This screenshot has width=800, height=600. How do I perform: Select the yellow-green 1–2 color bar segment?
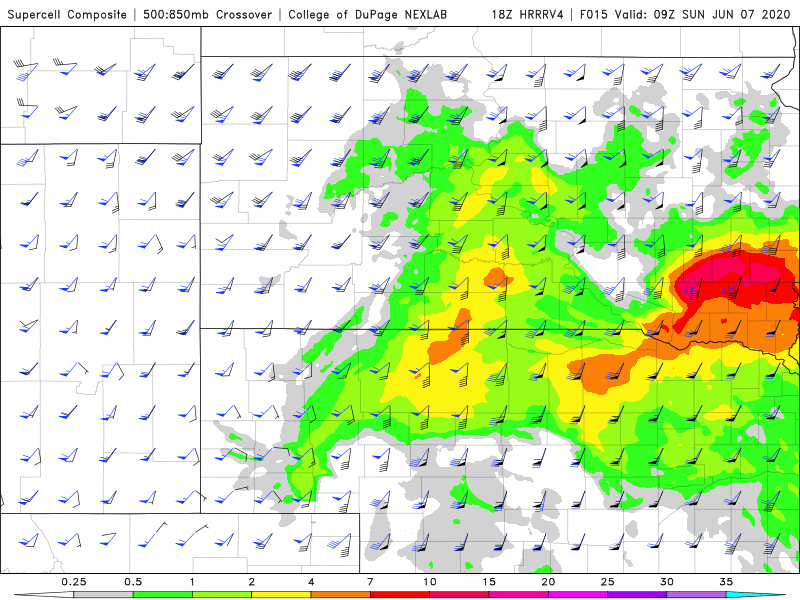pos(222,595)
